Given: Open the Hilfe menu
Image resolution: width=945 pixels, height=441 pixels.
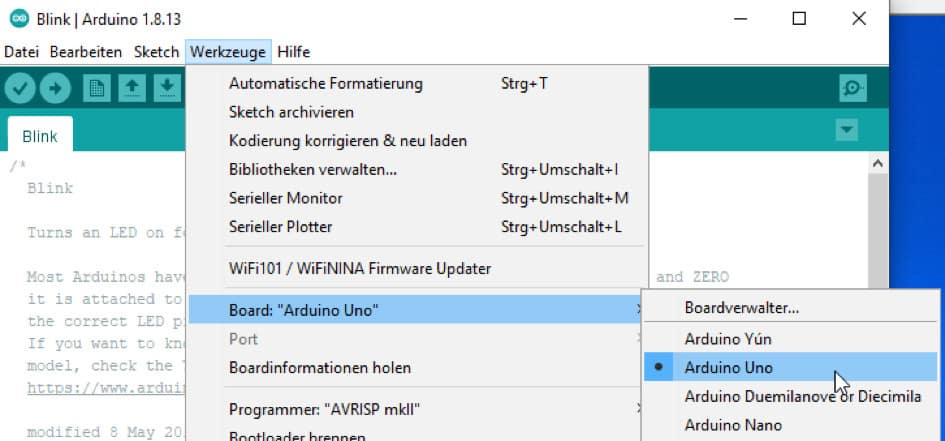Looking at the screenshot, I should pos(294,52).
